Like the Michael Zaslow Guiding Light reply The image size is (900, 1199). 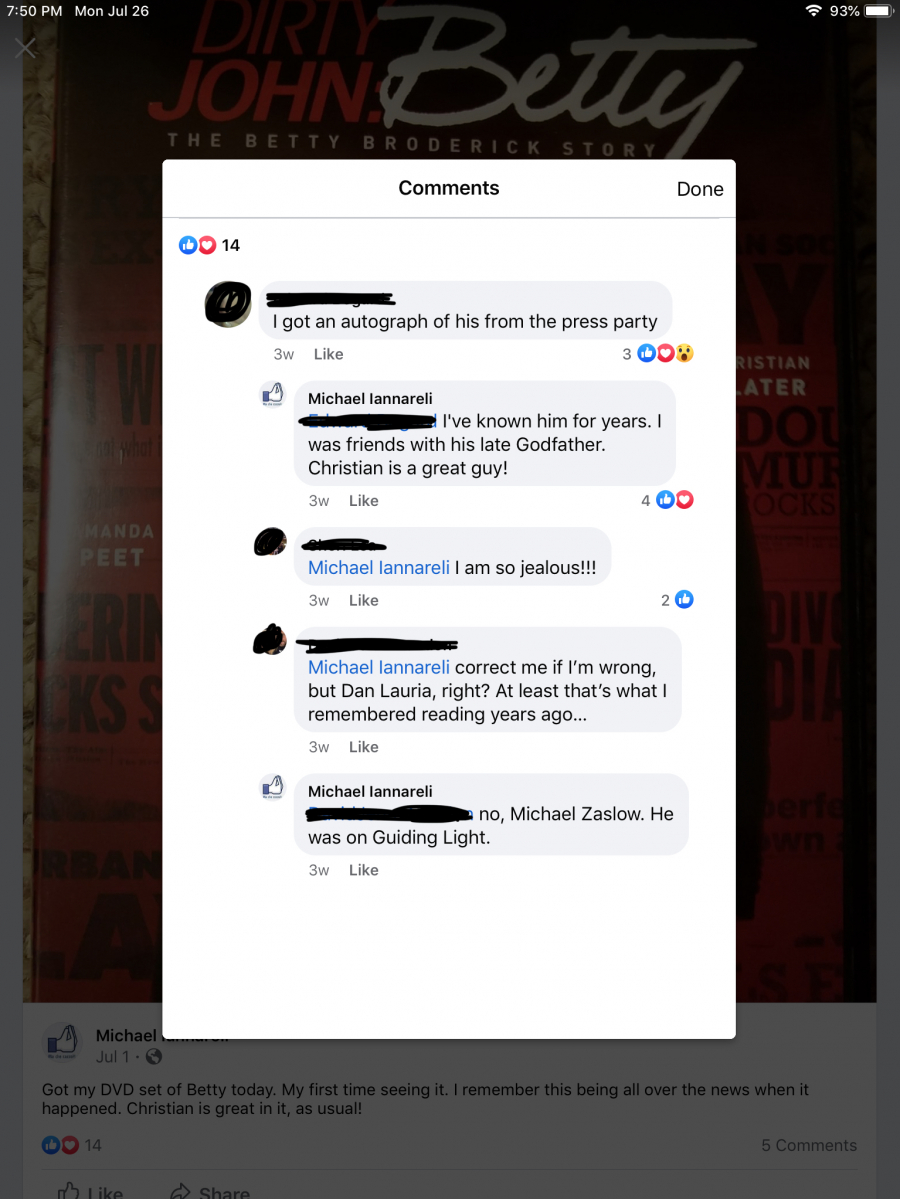(x=363, y=870)
